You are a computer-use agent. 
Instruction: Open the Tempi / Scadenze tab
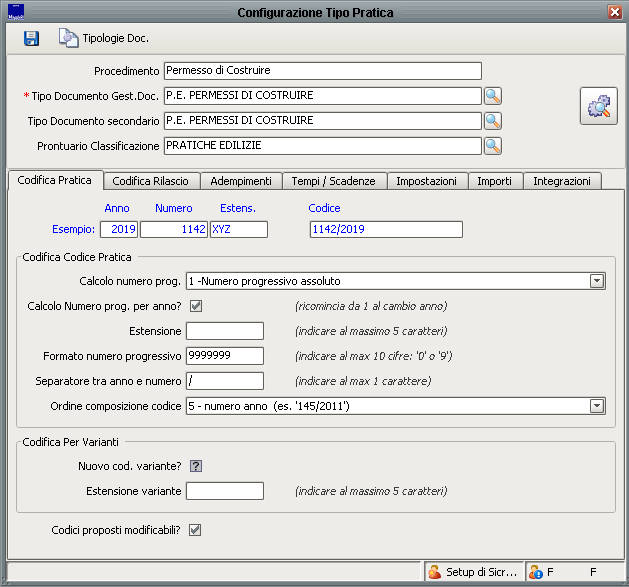tap(333, 181)
